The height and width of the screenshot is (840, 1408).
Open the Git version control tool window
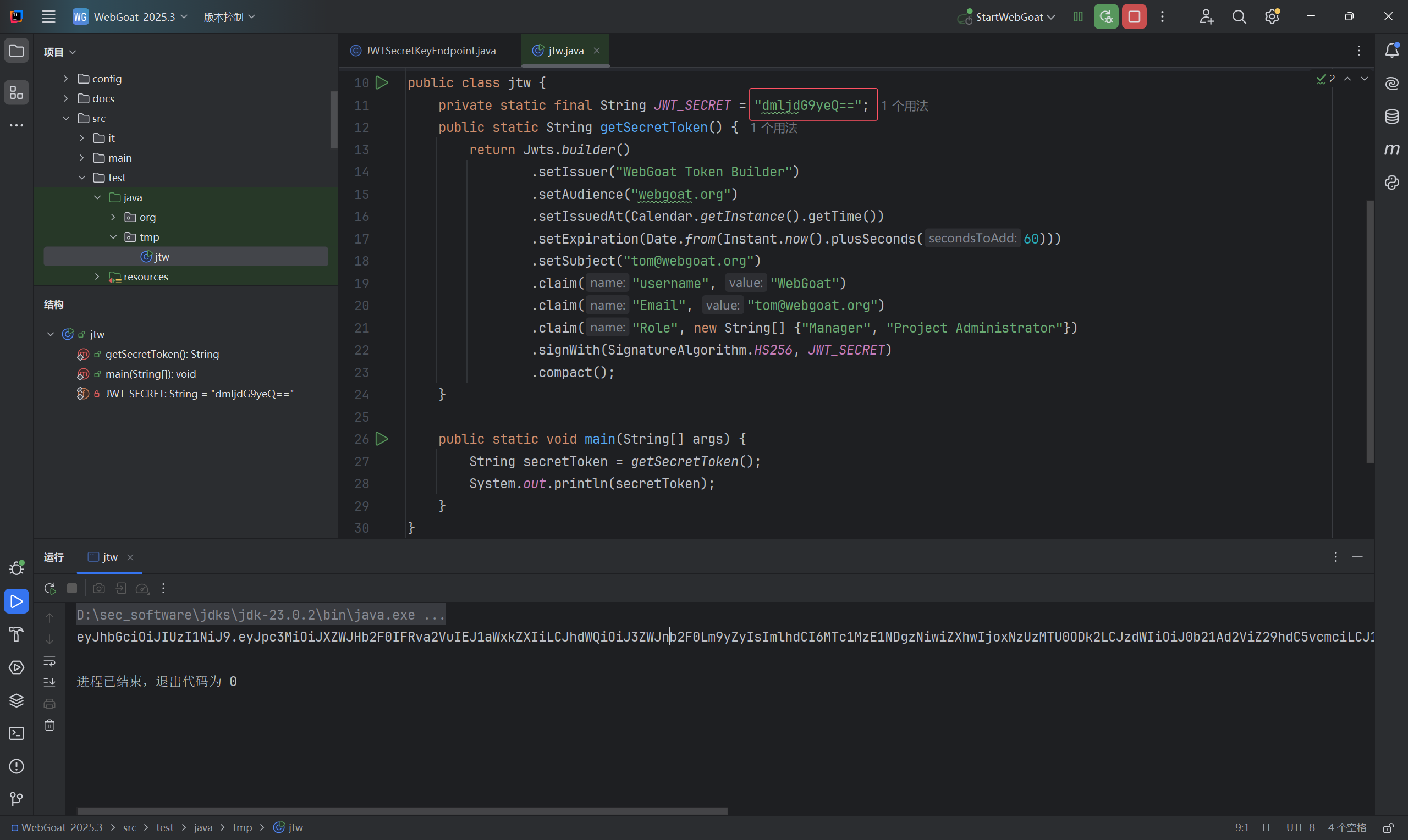(x=16, y=799)
